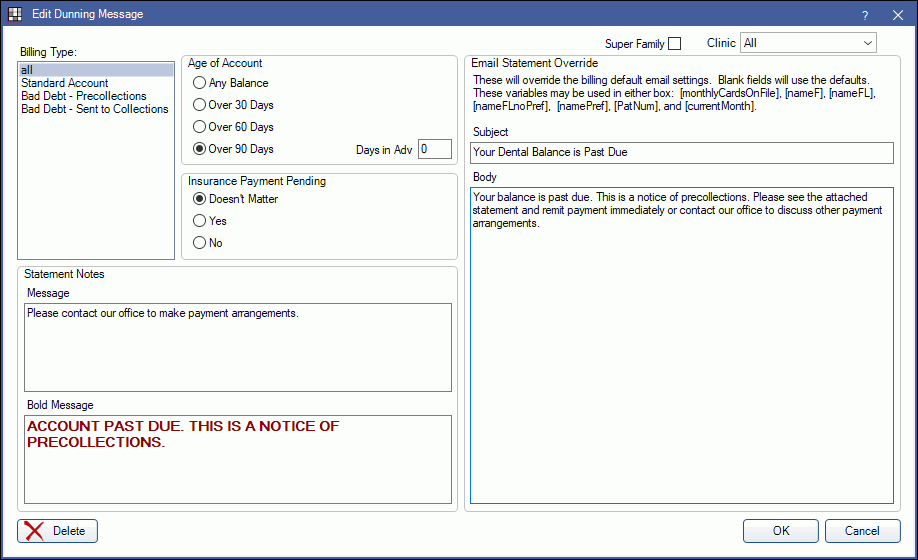Confirm changes with the OK button
The width and height of the screenshot is (918, 560).
click(780, 531)
